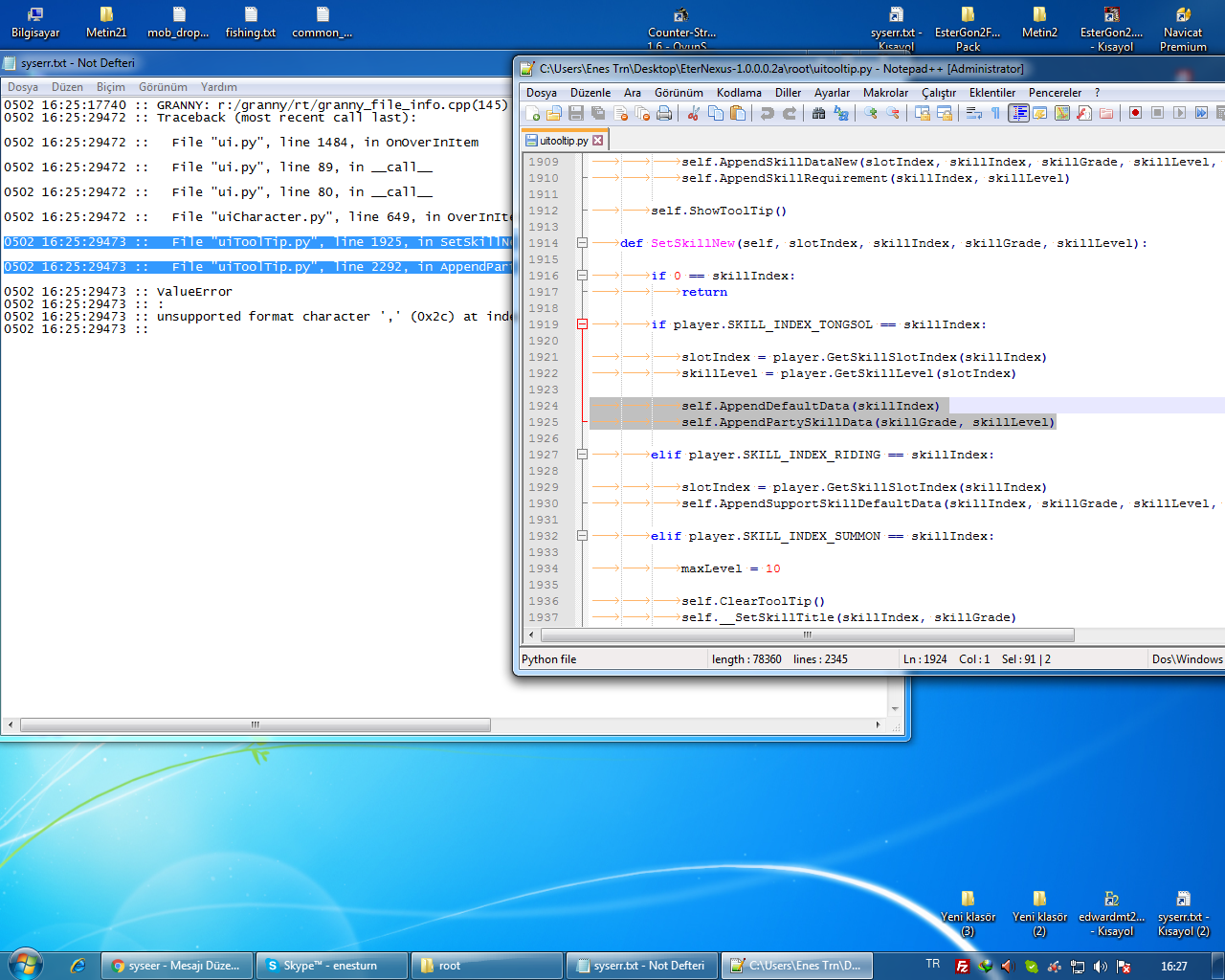Click the "Python file" status bar entry
Viewport: 1225px width, 980px height.
(549, 659)
